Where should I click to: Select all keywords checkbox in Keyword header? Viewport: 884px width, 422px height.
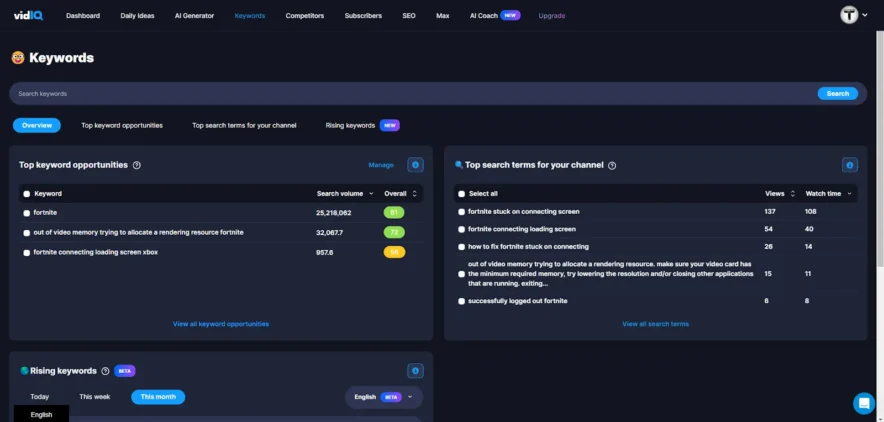pyautogui.click(x=26, y=194)
